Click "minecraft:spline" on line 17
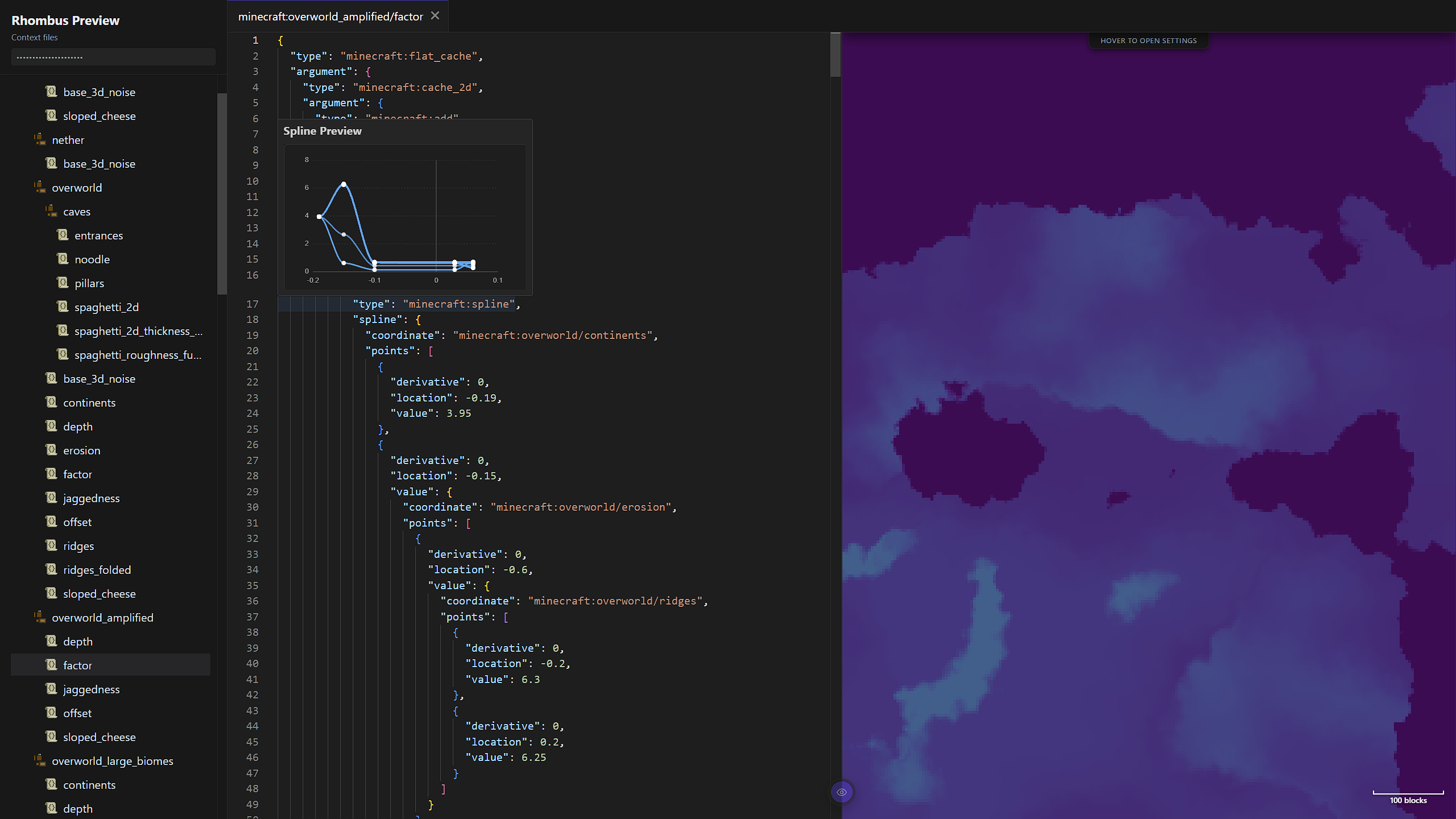This screenshot has width=1456, height=819. 458,304
